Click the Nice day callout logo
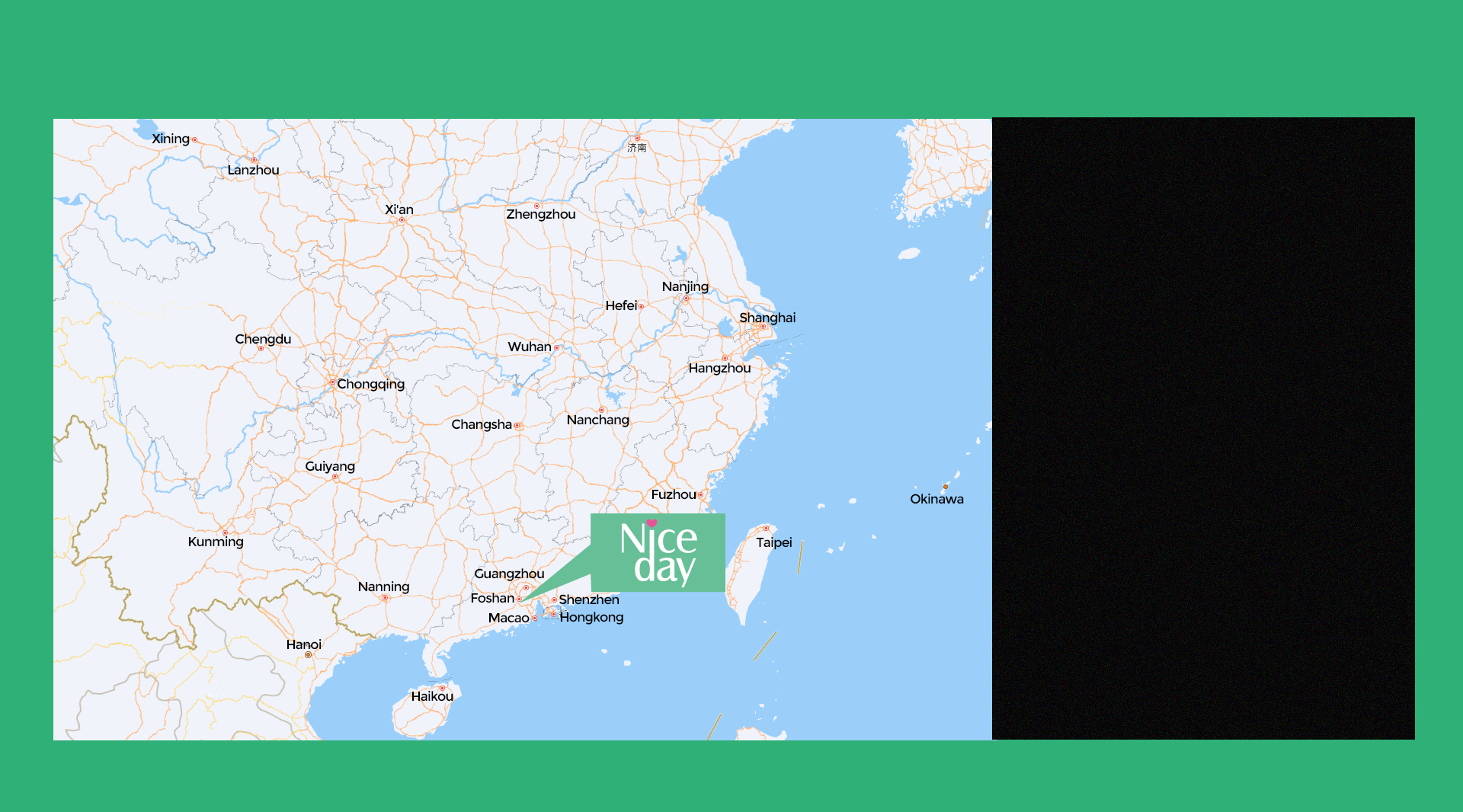 [658, 554]
